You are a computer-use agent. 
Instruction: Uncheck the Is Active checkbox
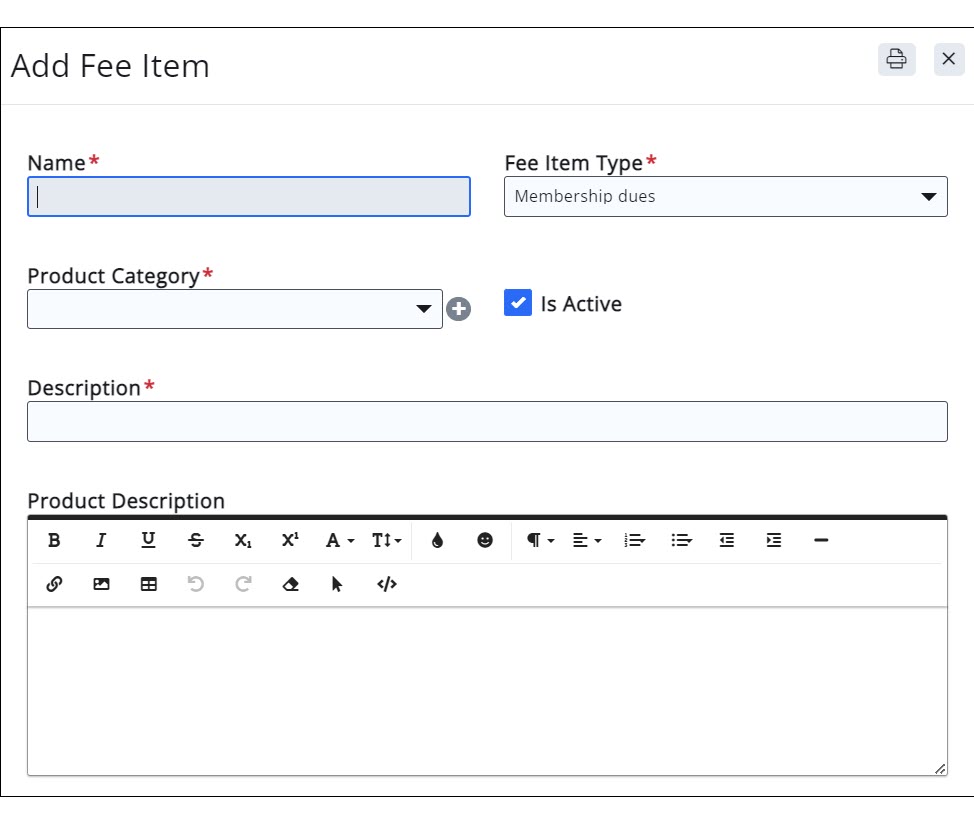[517, 303]
